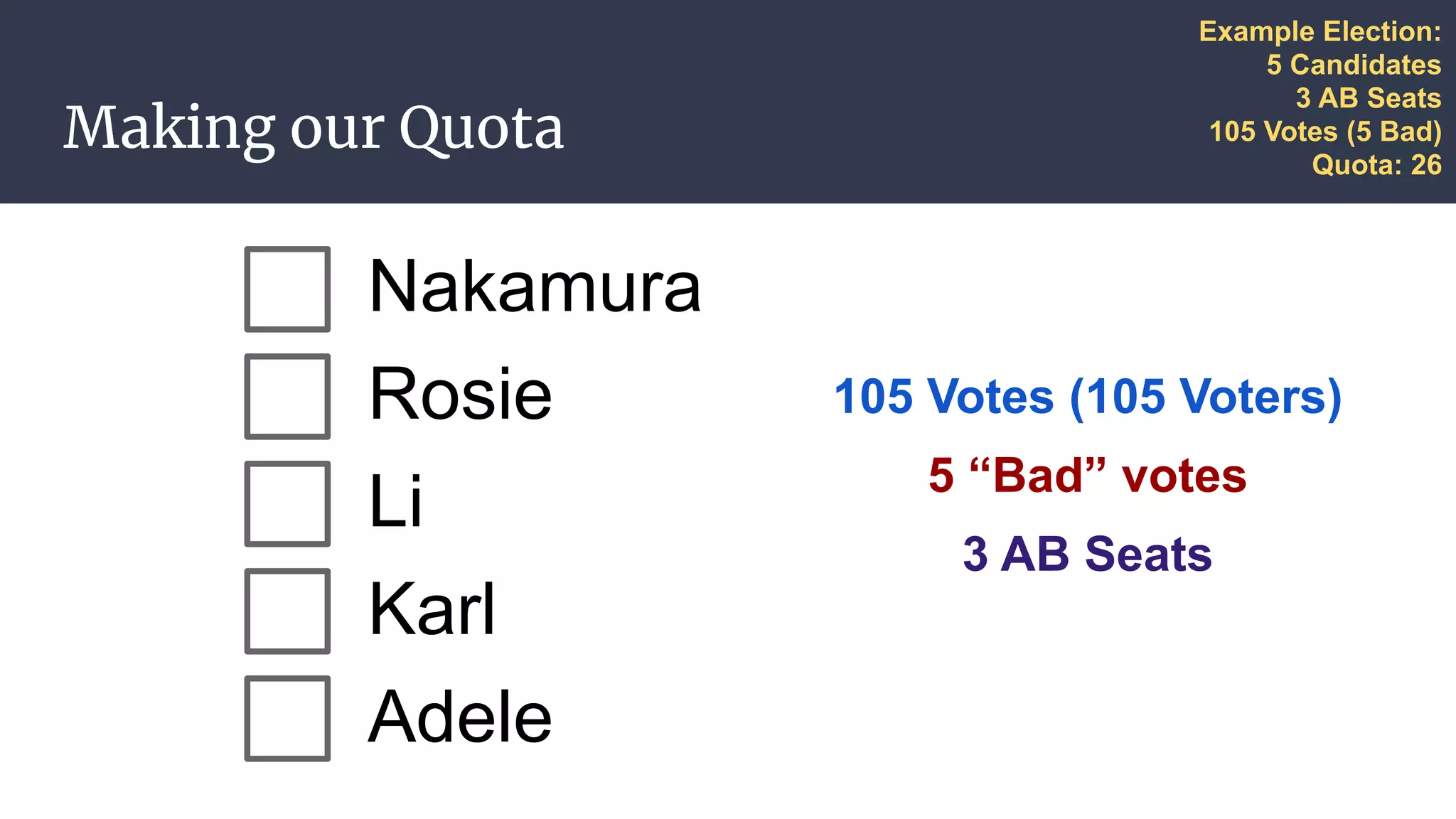Tick the Rosie checkbox
The height and width of the screenshot is (819, 1456).
287,396
